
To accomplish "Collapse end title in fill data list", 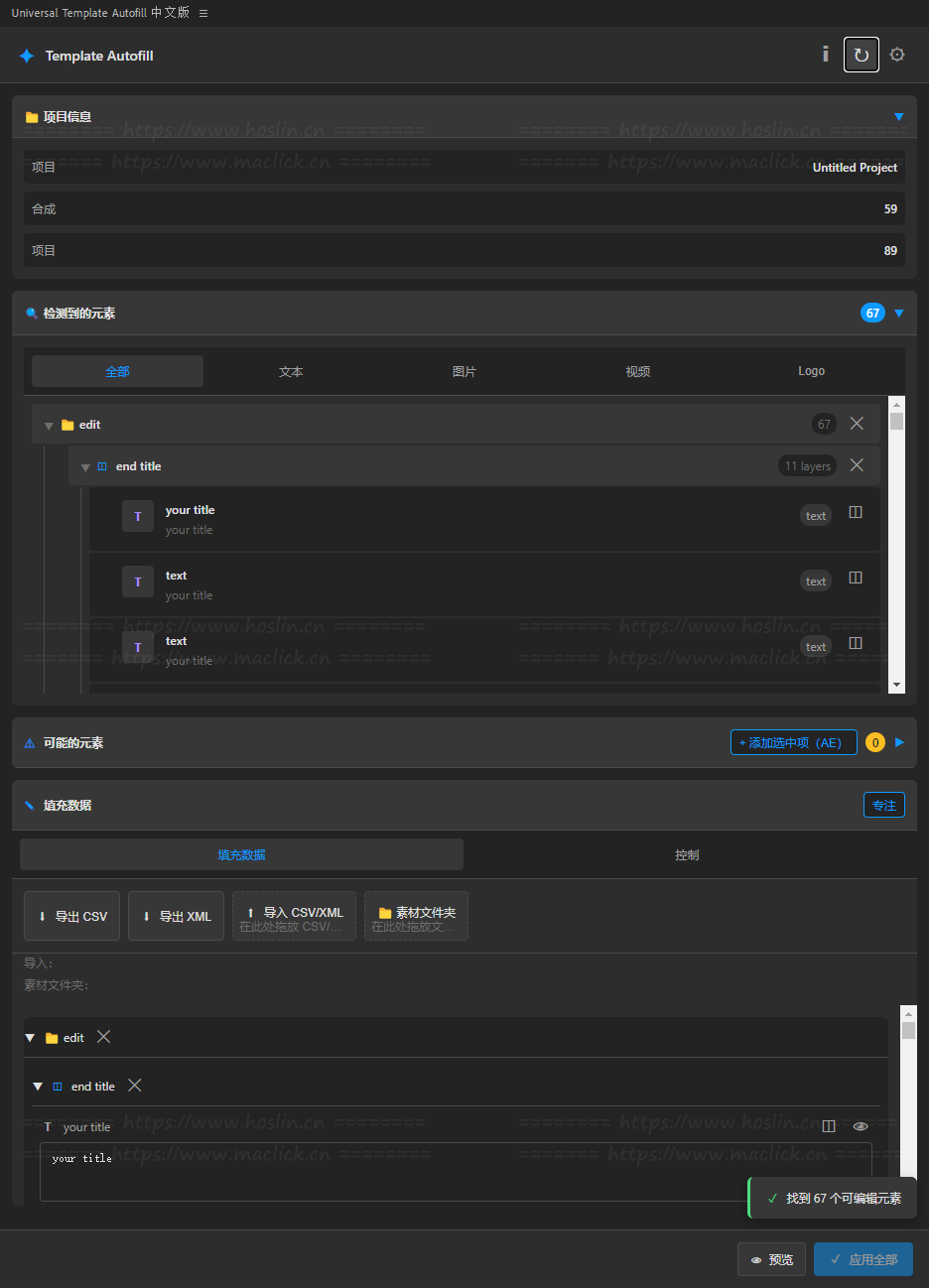I will [38, 1087].
